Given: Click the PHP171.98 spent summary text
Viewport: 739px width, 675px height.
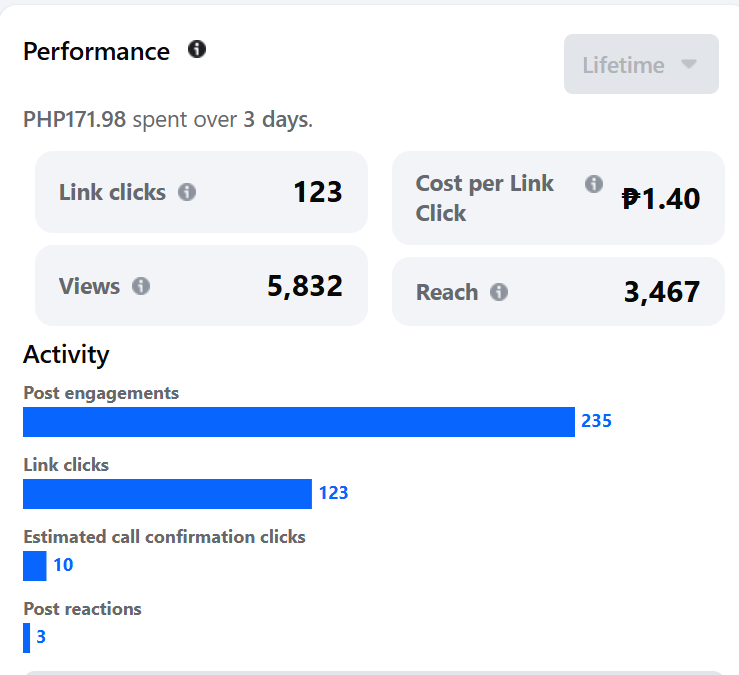Looking at the screenshot, I should (x=168, y=120).
